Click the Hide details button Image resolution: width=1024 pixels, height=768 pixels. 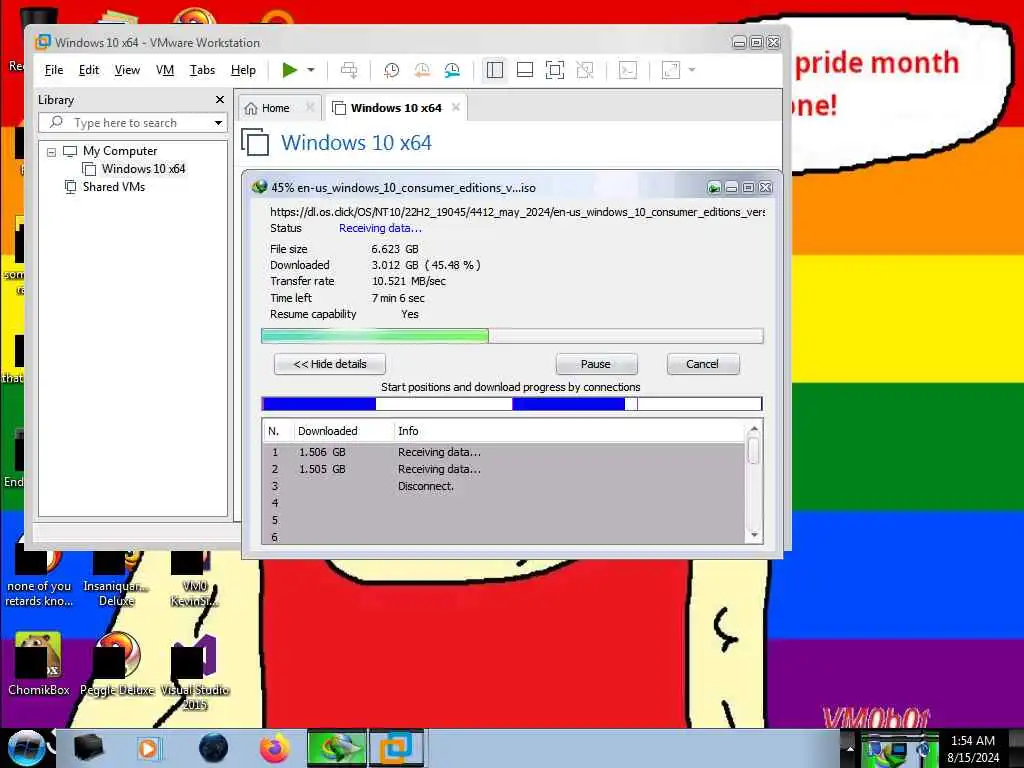(330, 364)
